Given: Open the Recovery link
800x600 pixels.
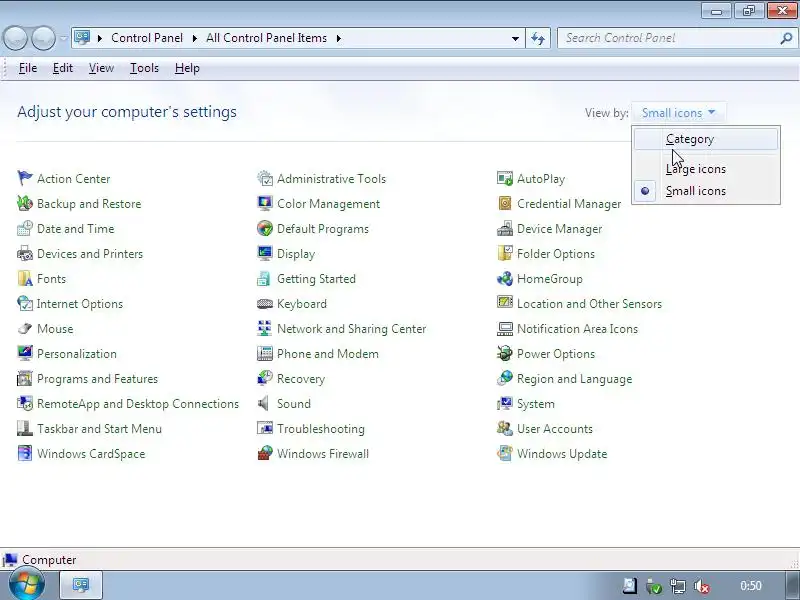Looking at the screenshot, I should coord(301,379).
